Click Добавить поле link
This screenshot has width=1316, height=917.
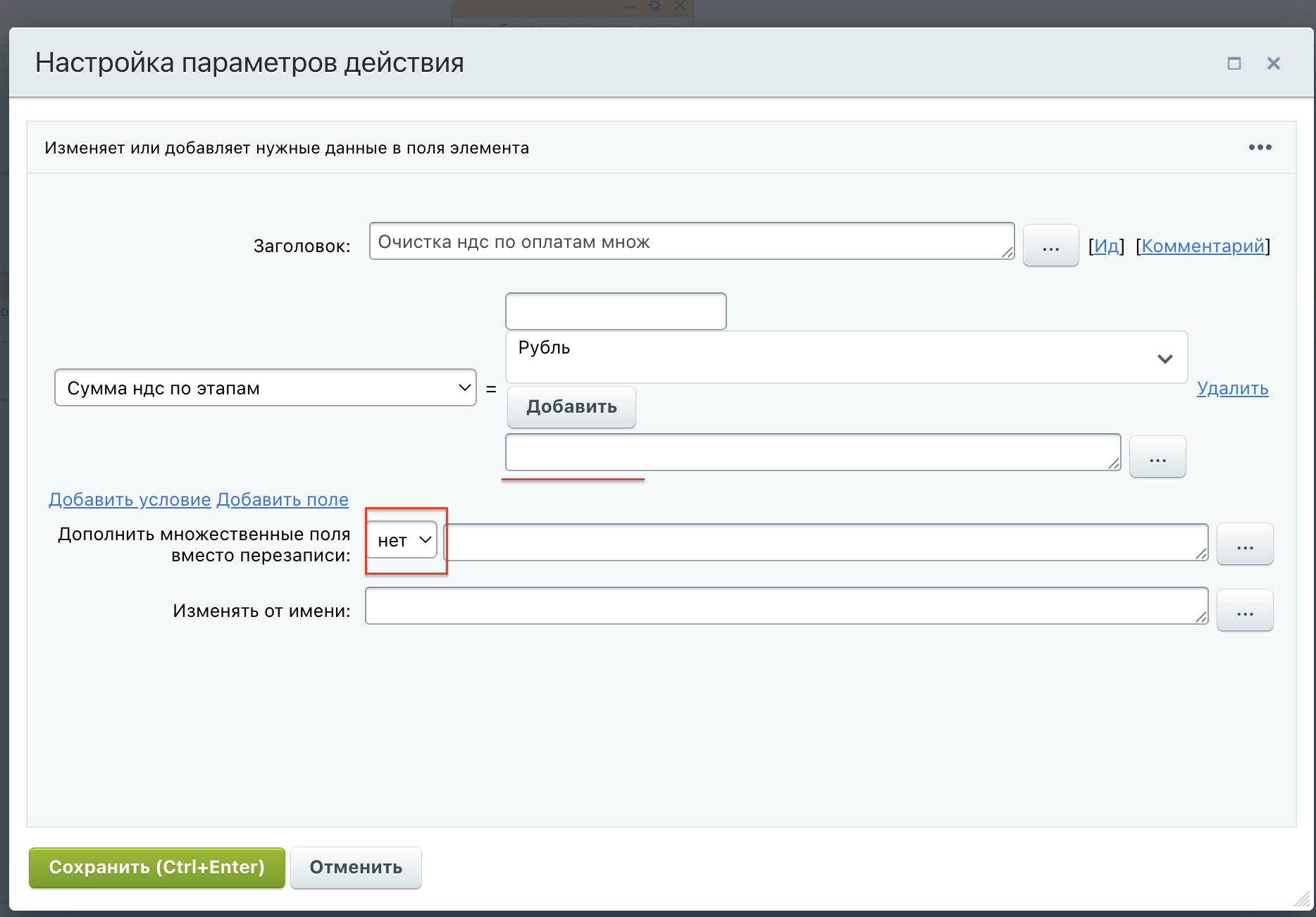283,499
